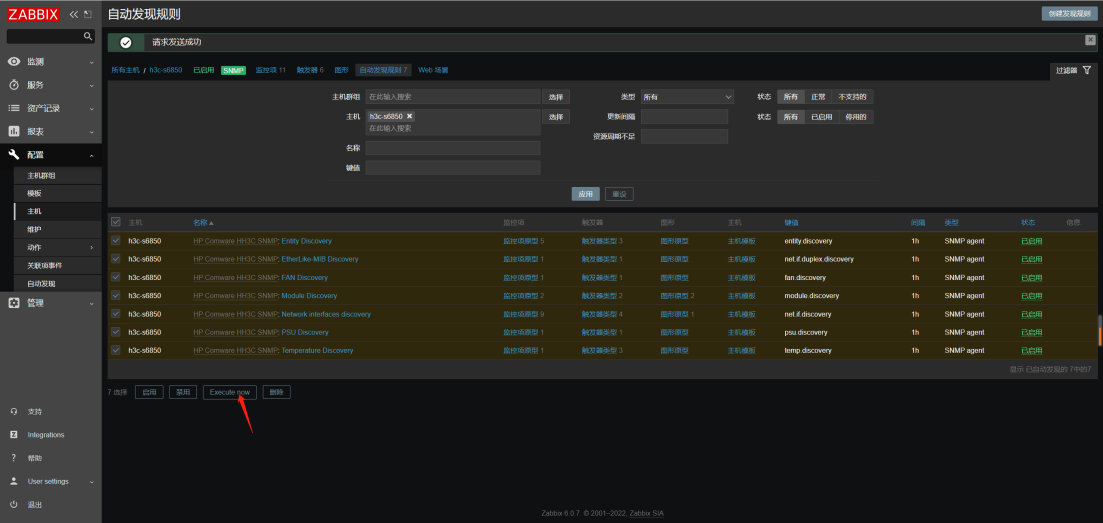1103x523 pixels.
Task: Click the 应用 filter button
Action: 585,194
